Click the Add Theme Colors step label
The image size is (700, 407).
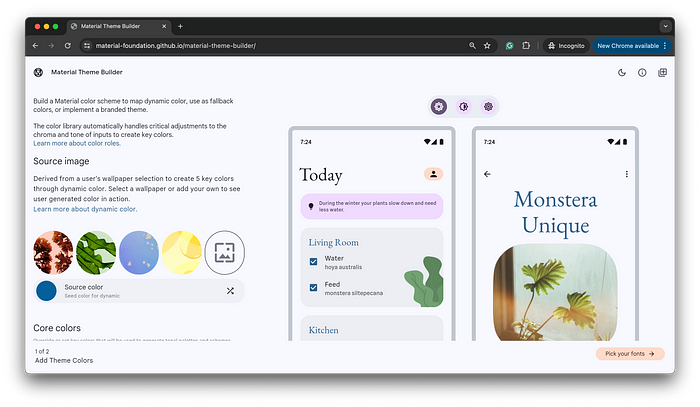[64, 360]
